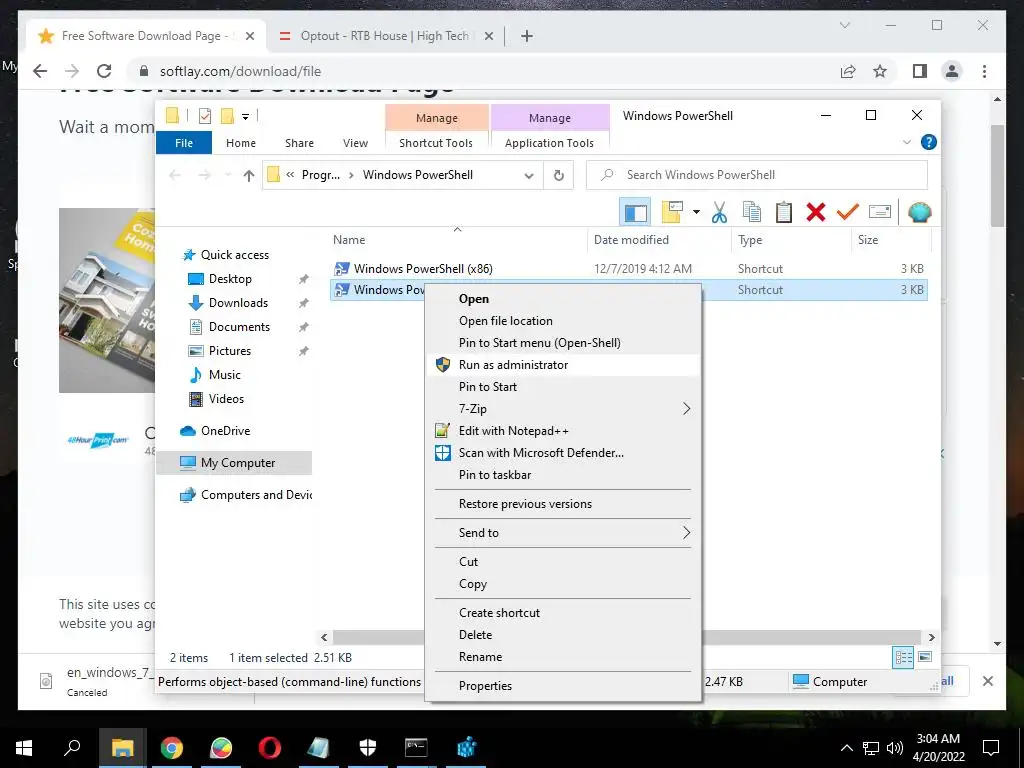Click the Up one level arrow in Explorer
This screenshot has height=768, width=1024.
[248, 175]
